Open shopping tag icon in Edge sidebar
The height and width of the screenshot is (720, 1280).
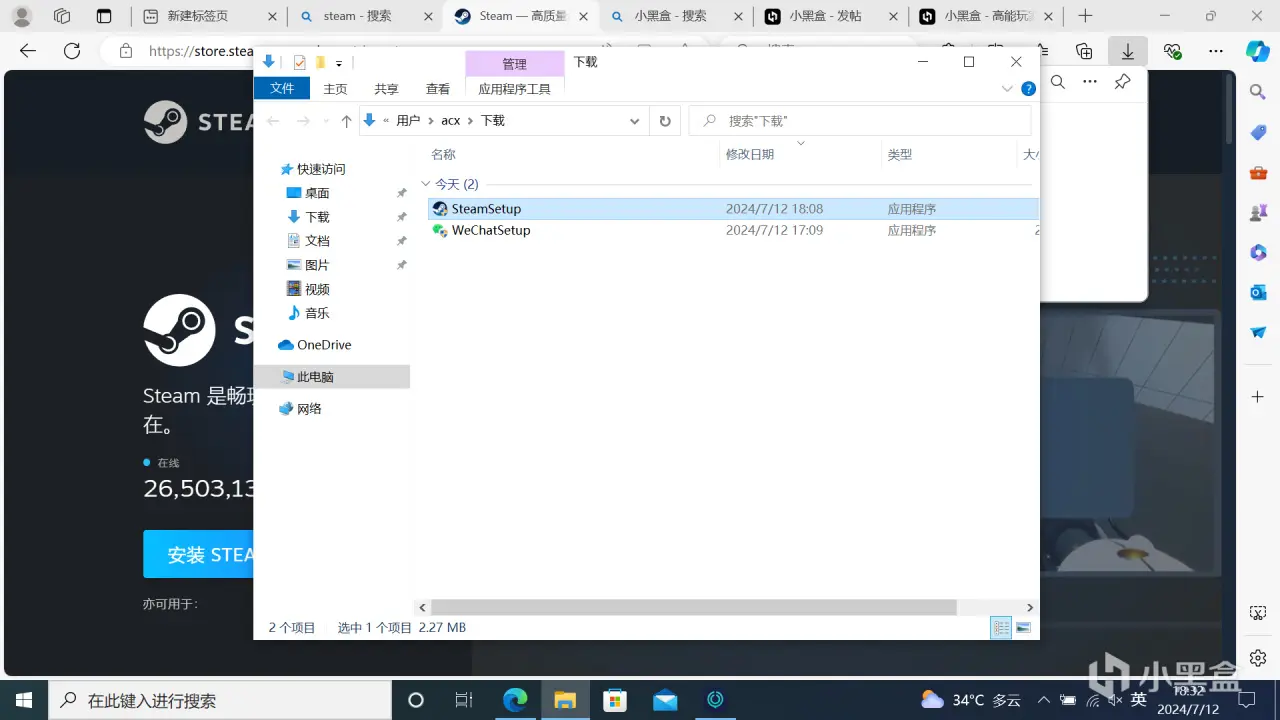click(1258, 132)
